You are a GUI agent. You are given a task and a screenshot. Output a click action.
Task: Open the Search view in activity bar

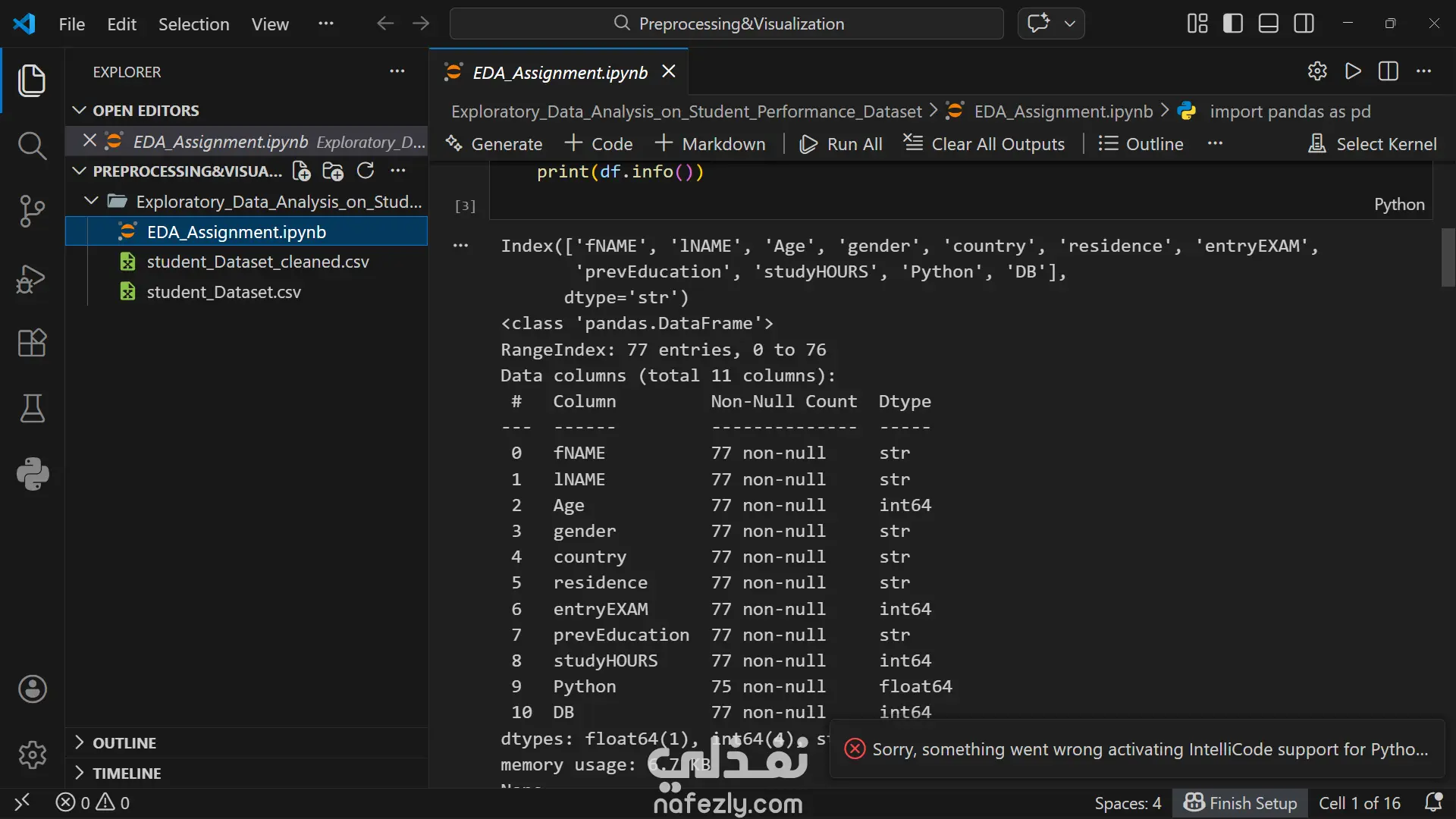(32, 145)
